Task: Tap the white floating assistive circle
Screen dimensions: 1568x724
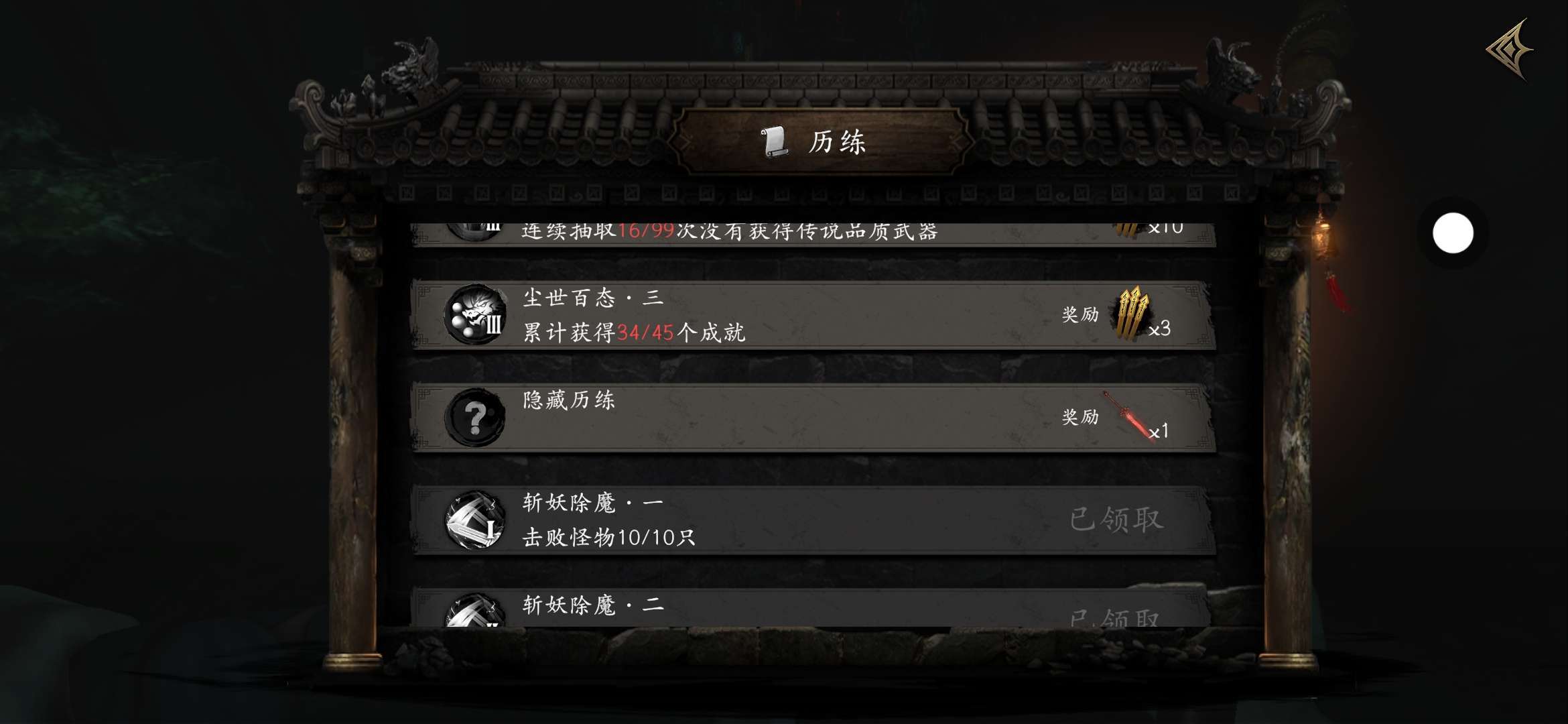Action: (1453, 233)
